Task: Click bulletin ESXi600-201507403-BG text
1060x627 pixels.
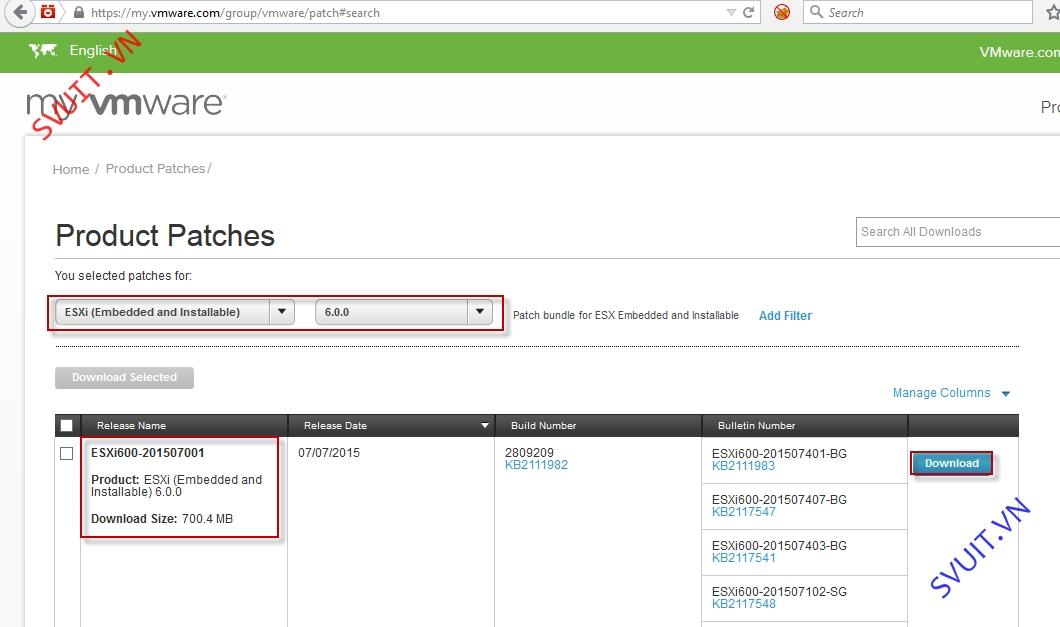Action: (779, 546)
